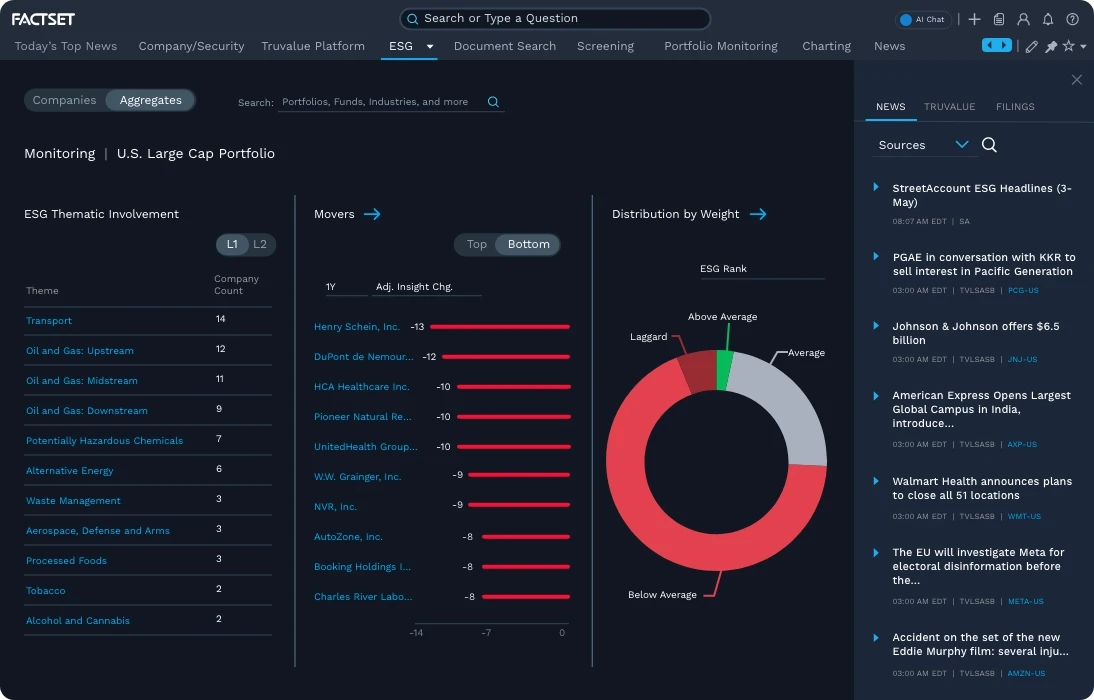Expand the favorites star dropdown caret
Viewport: 1094px width, 700px height.
click(1083, 46)
